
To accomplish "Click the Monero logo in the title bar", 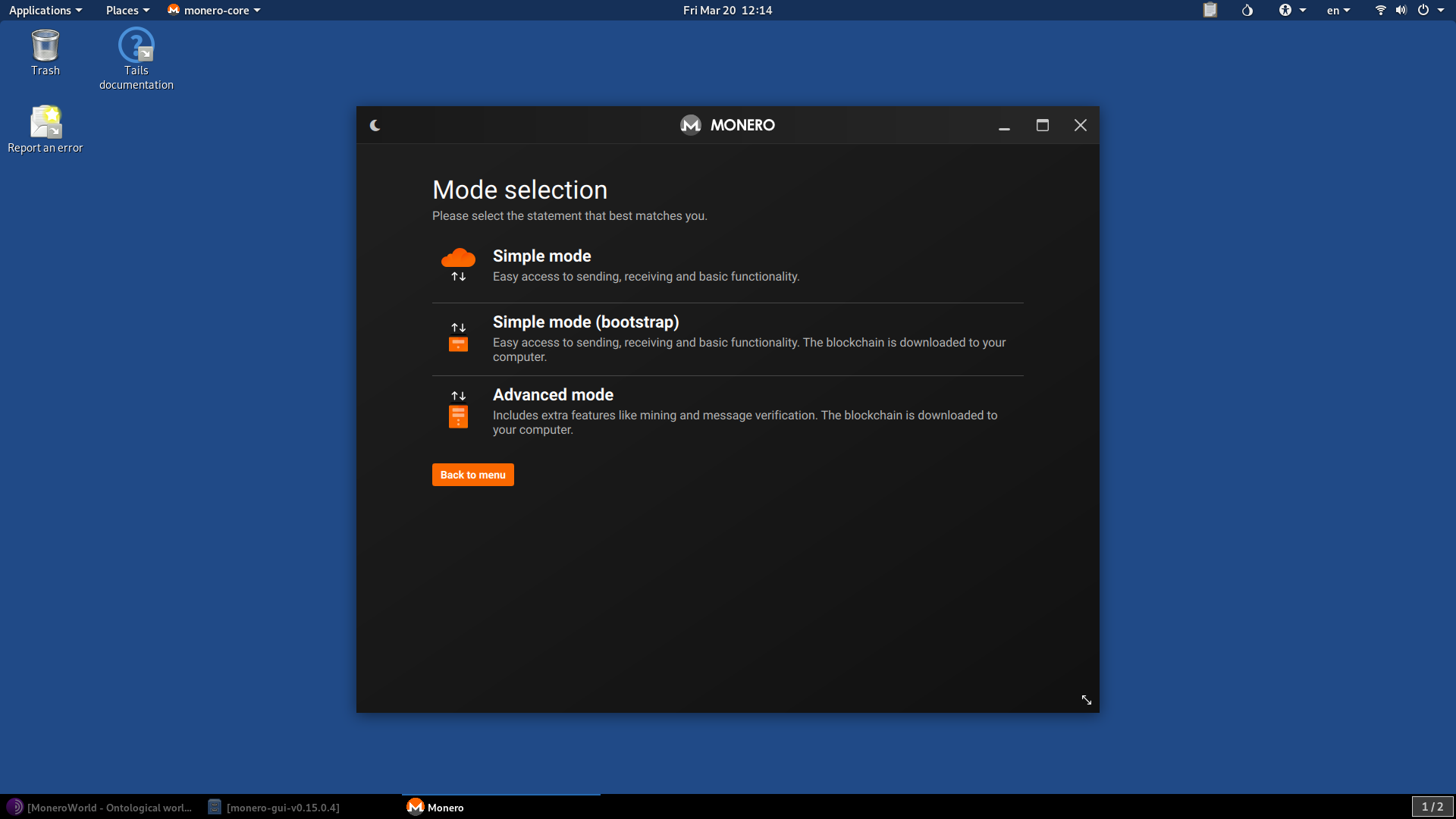I will [691, 125].
